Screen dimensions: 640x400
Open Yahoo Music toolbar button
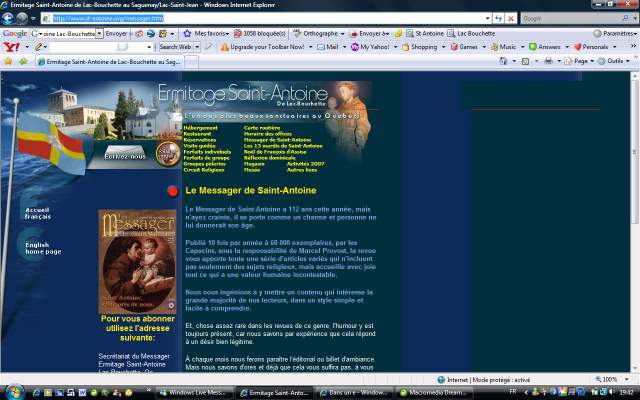[504, 47]
